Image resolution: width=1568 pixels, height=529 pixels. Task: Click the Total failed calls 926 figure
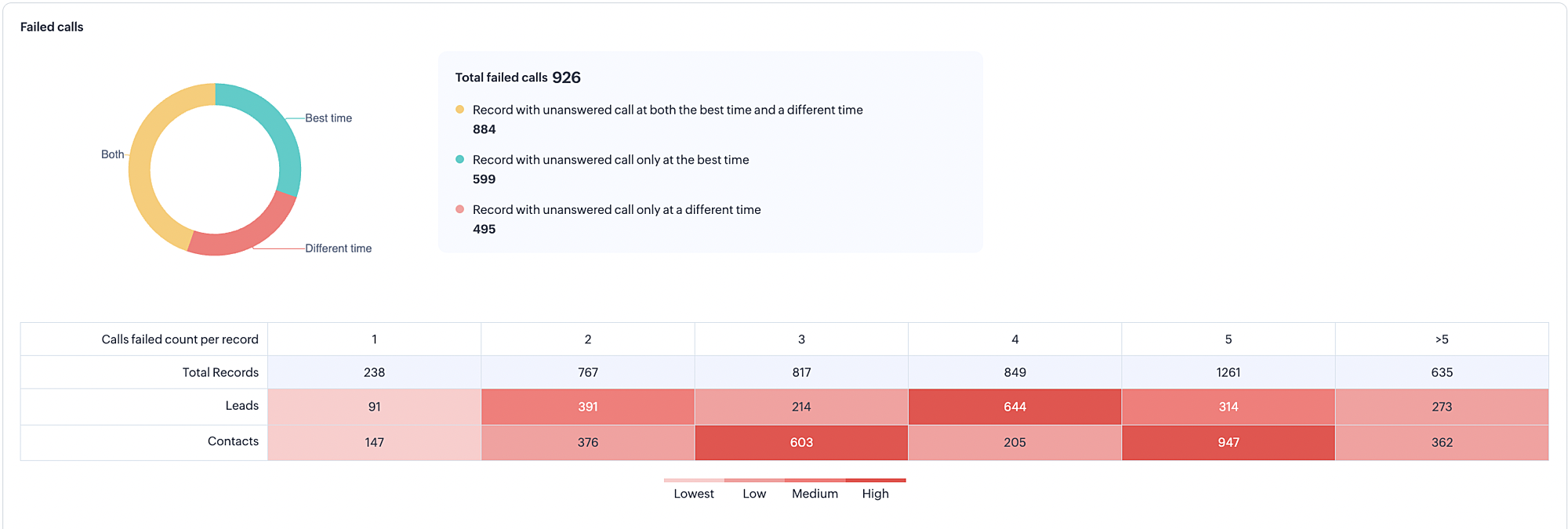click(566, 78)
